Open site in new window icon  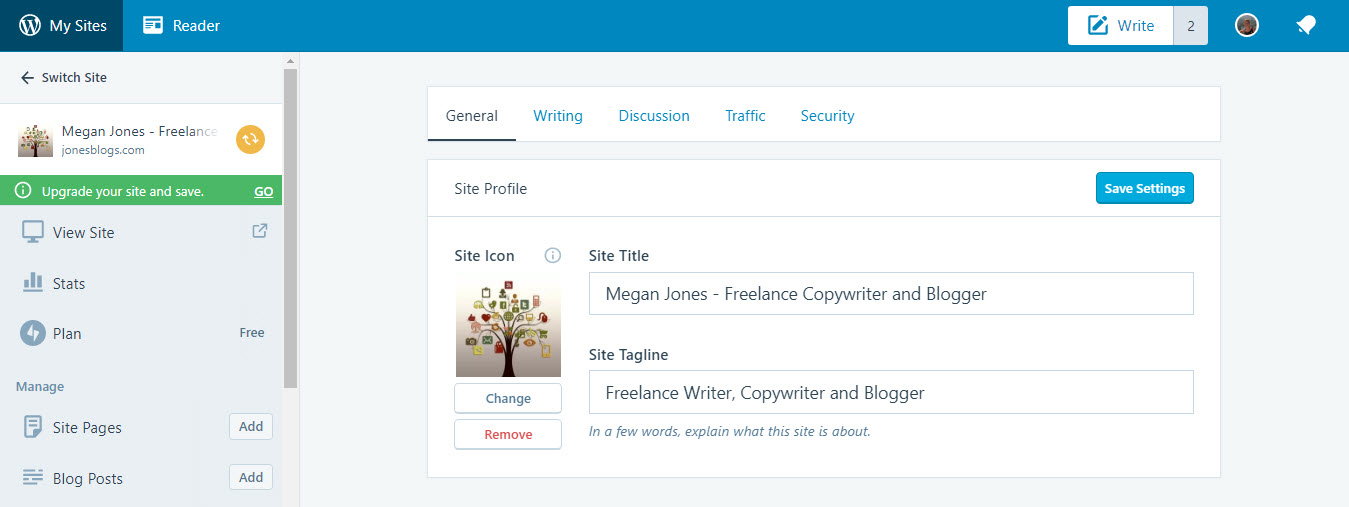259,231
